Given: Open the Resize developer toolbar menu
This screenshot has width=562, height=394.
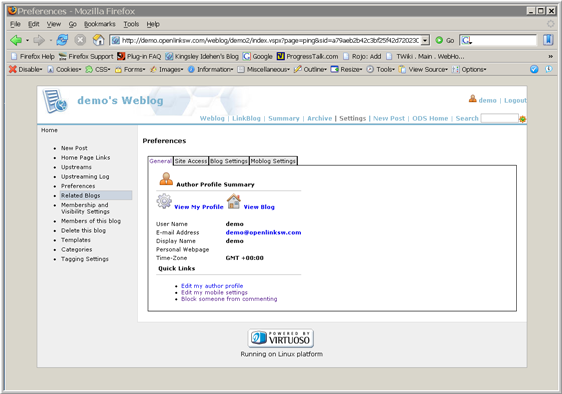Looking at the screenshot, I should [346, 69].
